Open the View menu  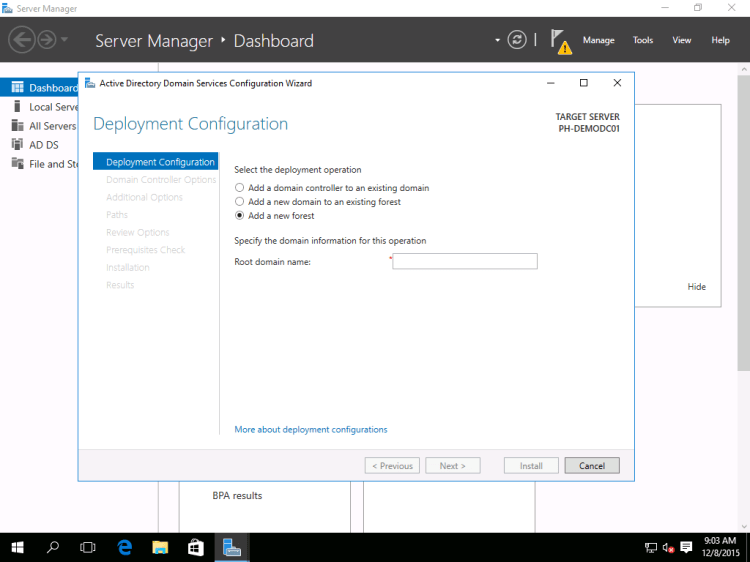pos(681,41)
